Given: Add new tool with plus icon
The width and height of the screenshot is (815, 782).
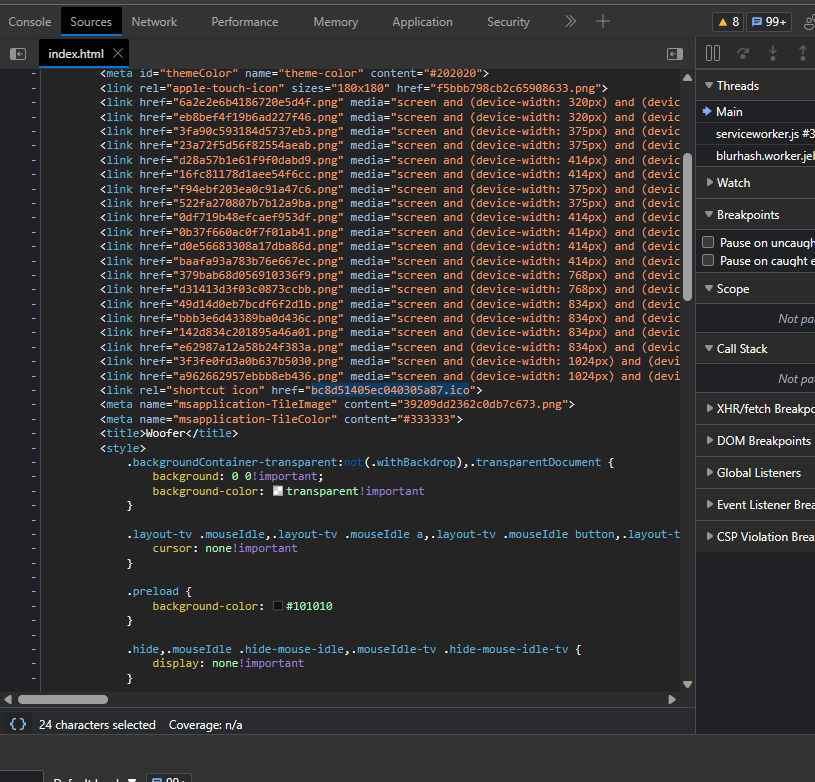Looking at the screenshot, I should click(603, 21).
